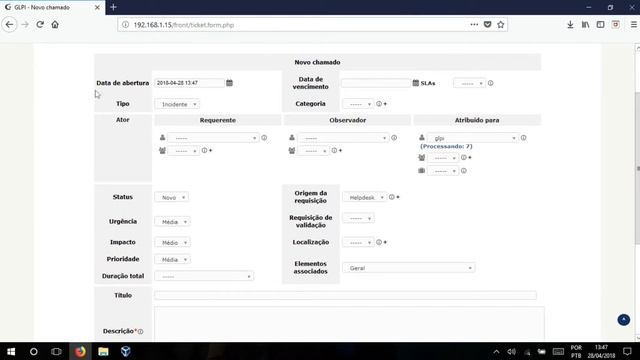The image size is (640, 360).
Task: Open the Localização dropdown
Action: pyautogui.click(x=358, y=242)
